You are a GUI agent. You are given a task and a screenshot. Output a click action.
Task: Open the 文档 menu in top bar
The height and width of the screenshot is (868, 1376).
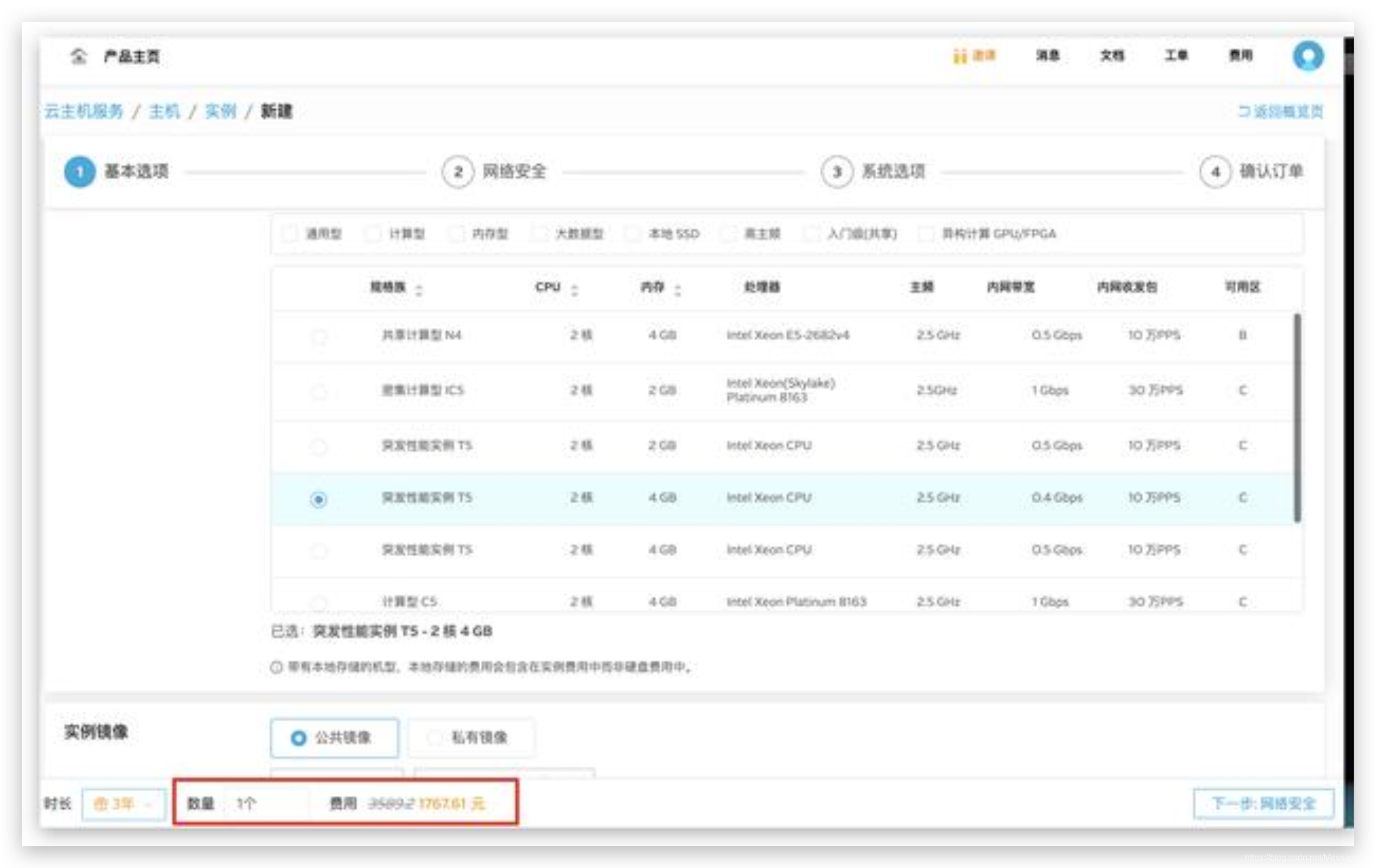[x=1112, y=55]
